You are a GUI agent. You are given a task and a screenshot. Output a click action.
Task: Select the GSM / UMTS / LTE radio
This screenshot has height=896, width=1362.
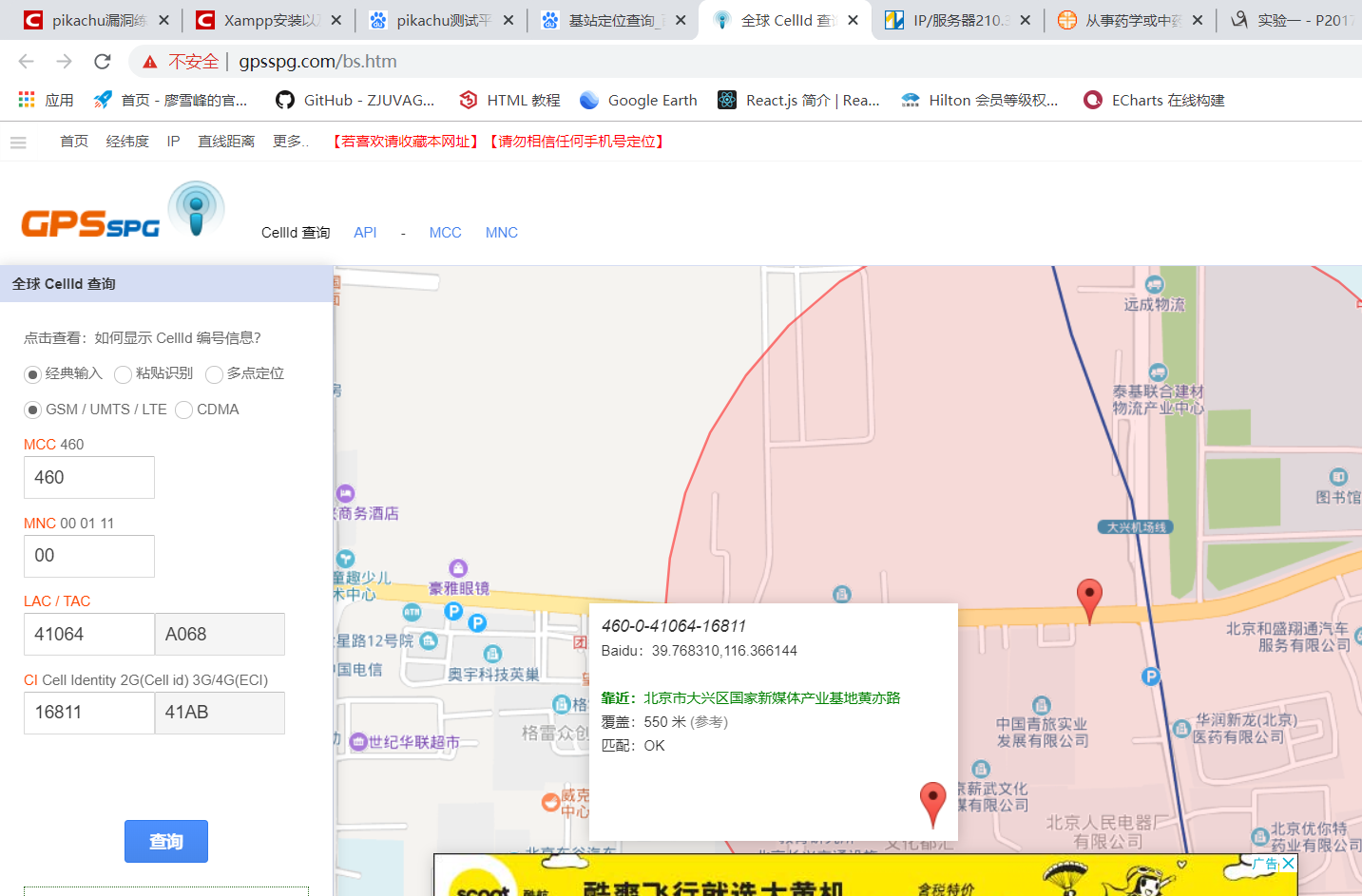32,410
